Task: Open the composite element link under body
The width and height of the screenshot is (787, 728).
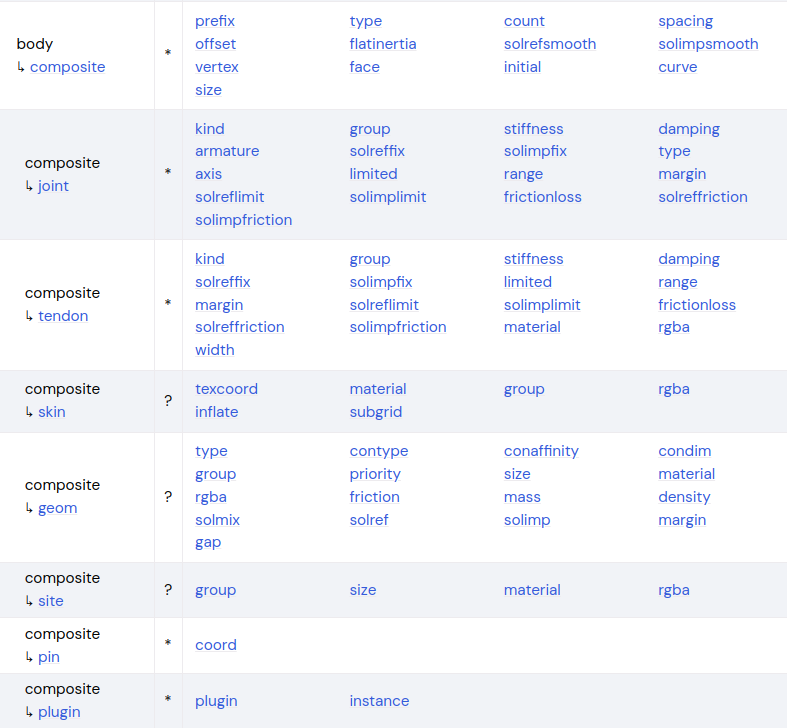Action: click(x=67, y=67)
